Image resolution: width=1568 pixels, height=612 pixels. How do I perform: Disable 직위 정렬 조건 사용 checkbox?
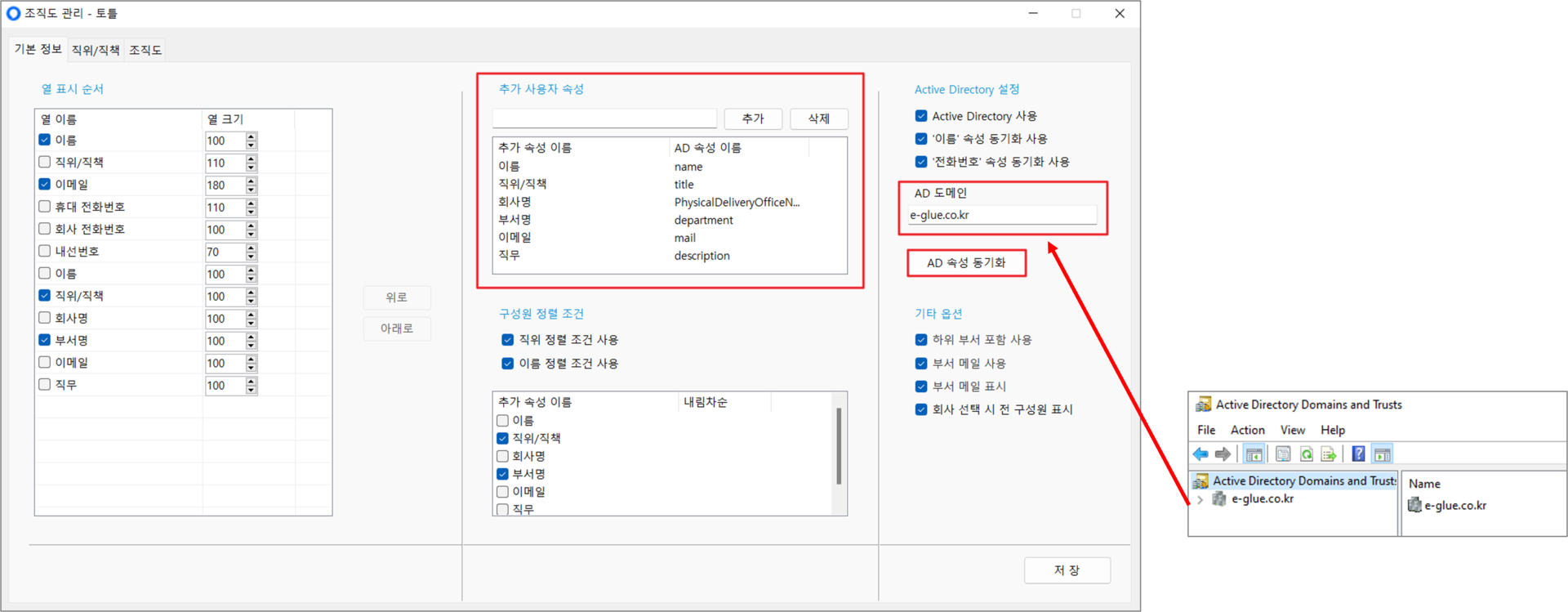click(x=507, y=340)
